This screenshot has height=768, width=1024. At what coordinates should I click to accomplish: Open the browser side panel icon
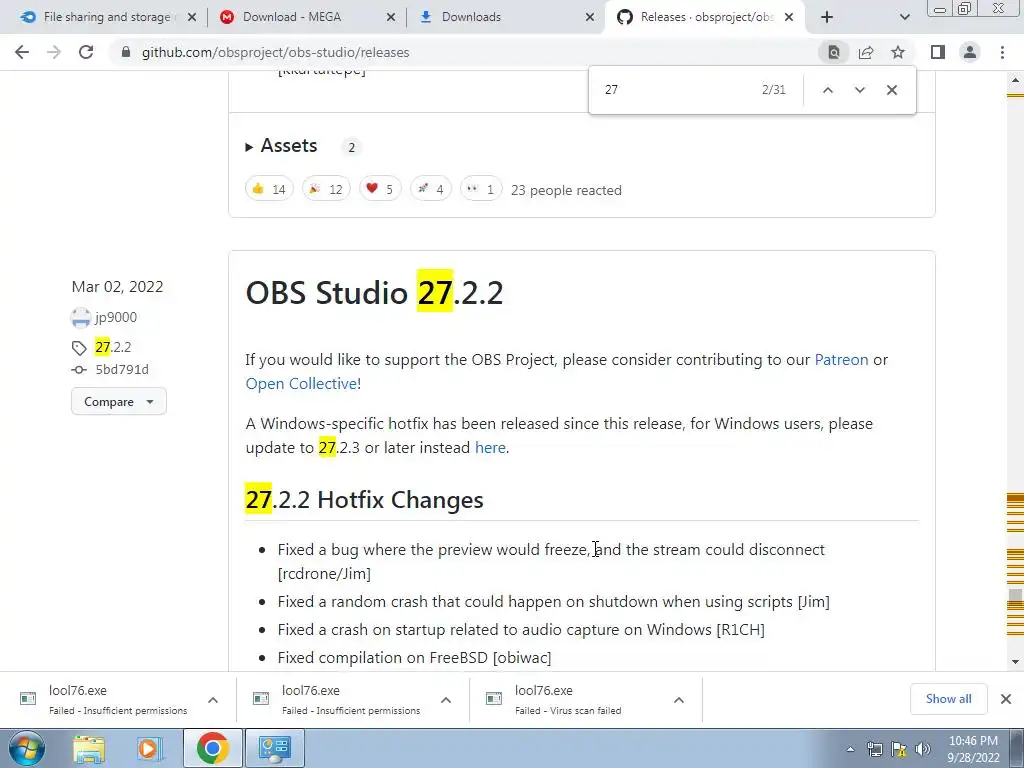coord(938,52)
